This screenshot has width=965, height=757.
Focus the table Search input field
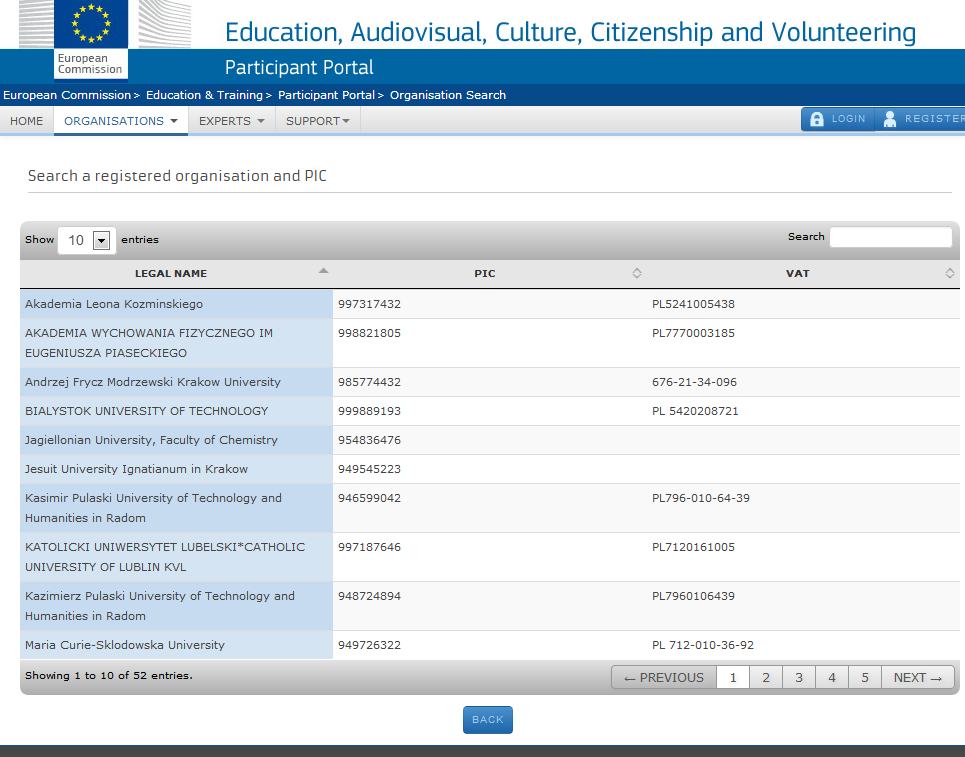click(891, 237)
